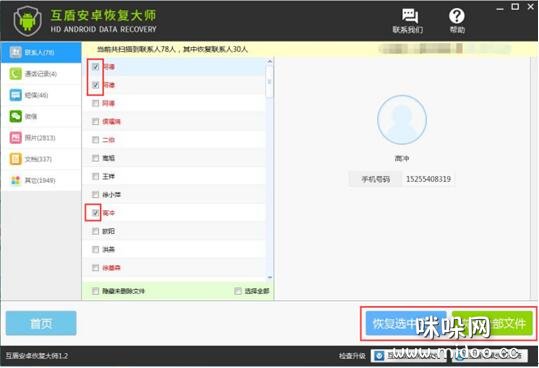Select the 二伯 contact name
The image size is (539, 368).
(x=108, y=140)
